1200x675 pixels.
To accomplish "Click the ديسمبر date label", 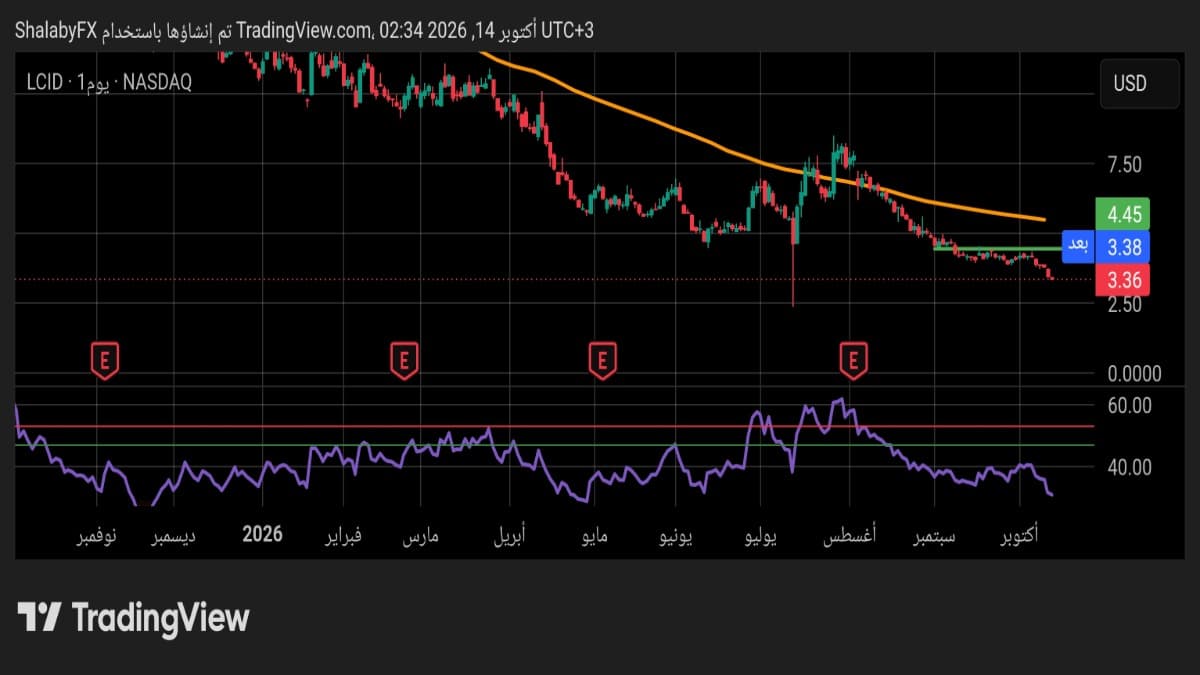I will pos(174,535).
